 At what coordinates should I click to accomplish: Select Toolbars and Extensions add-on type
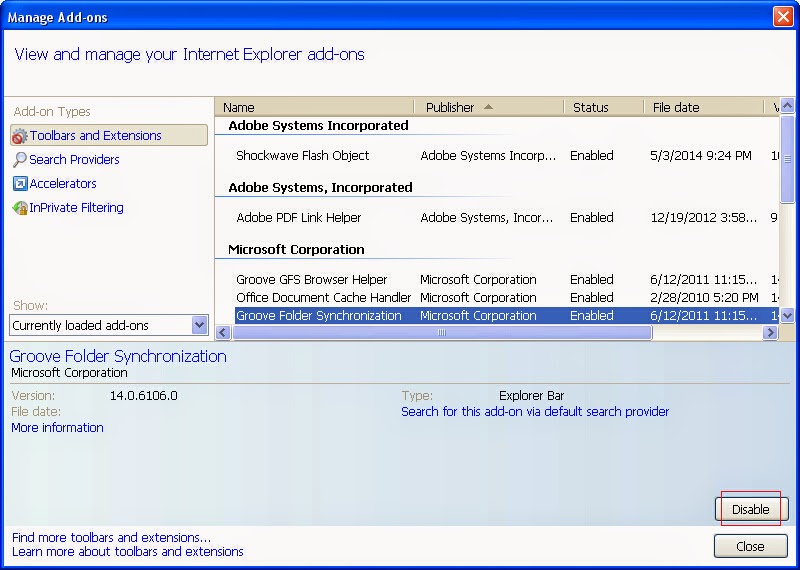click(x=109, y=136)
